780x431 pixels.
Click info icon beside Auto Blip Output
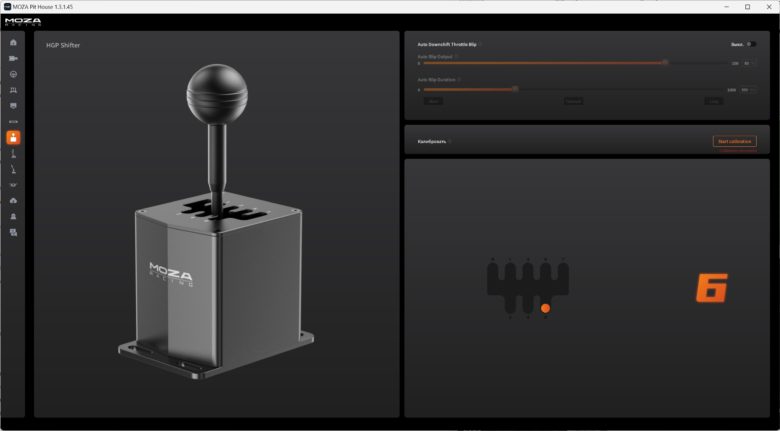[x=457, y=57]
